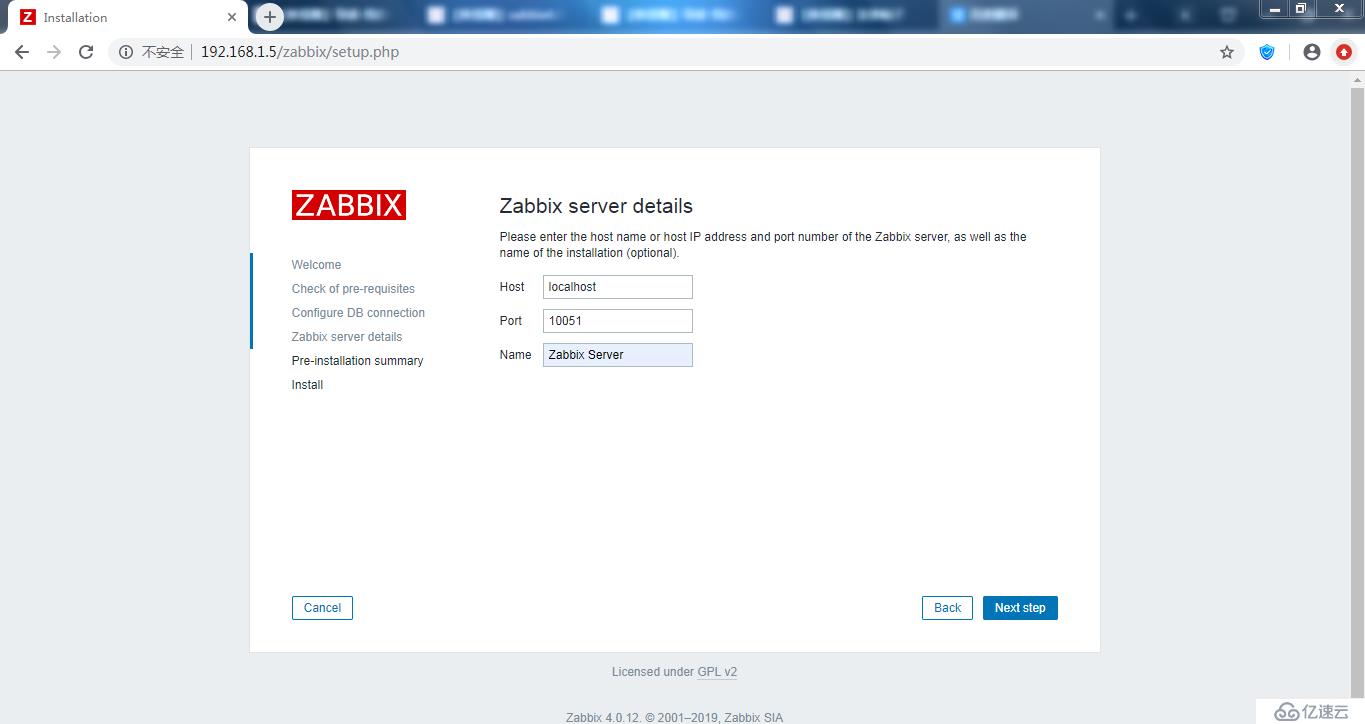Click the Cancel button
The height and width of the screenshot is (724, 1365).
click(x=322, y=608)
